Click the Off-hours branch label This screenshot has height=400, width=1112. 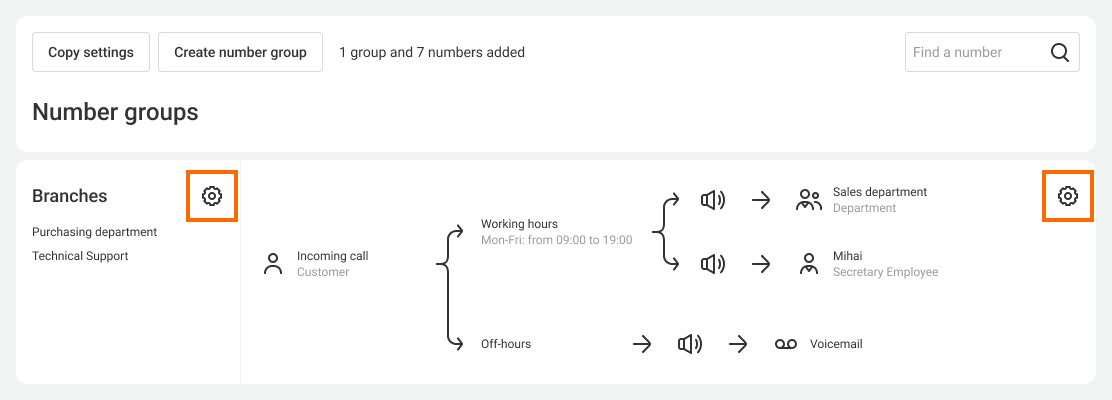pos(506,344)
